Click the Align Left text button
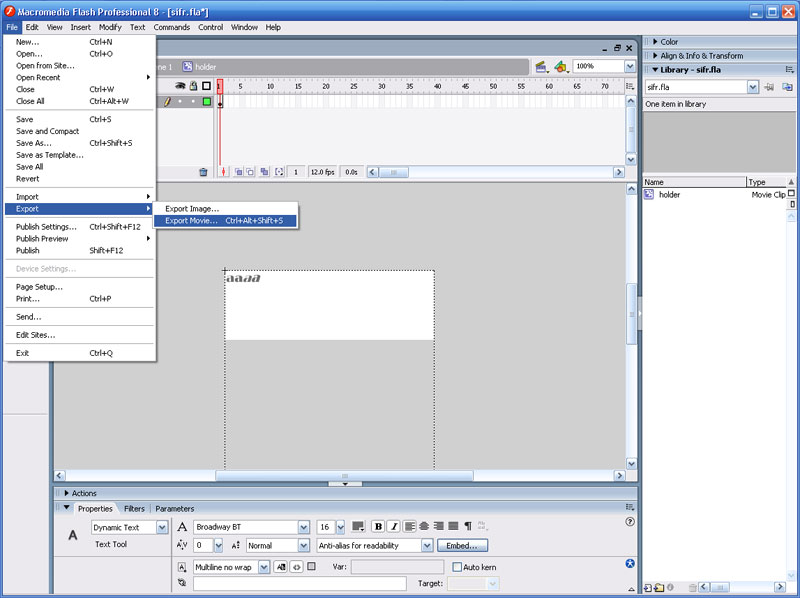This screenshot has width=800, height=598. pos(409,526)
